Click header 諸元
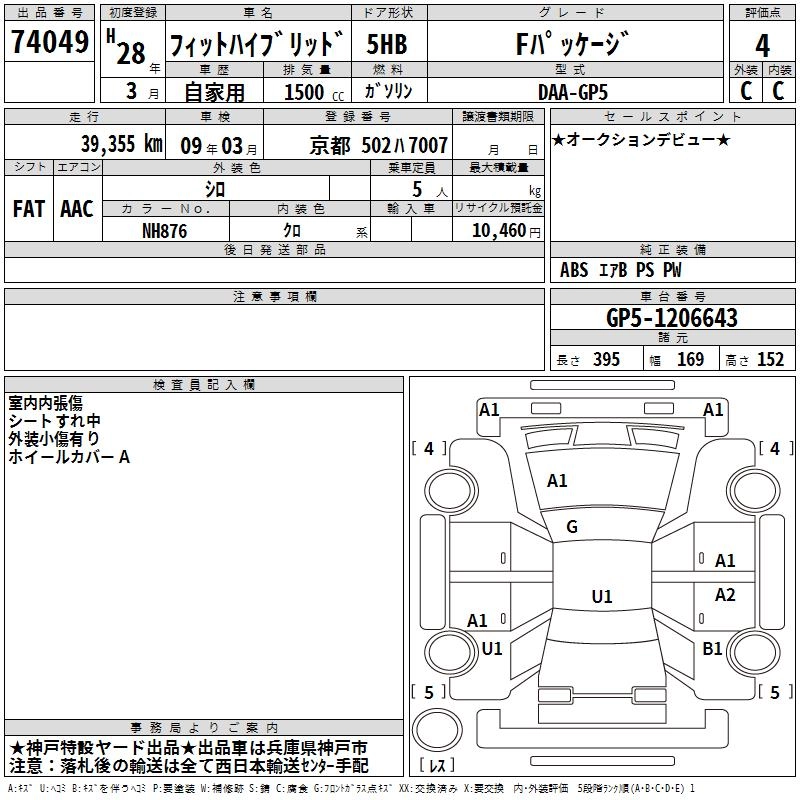The height and width of the screenshot is (800, 800). 672,337
